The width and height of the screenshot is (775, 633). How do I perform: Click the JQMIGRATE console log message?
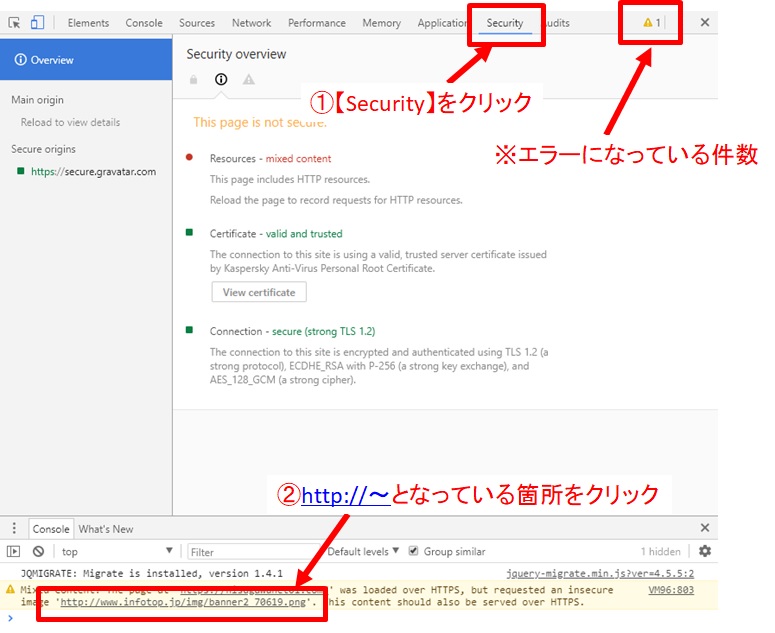(x=152, y=573)
